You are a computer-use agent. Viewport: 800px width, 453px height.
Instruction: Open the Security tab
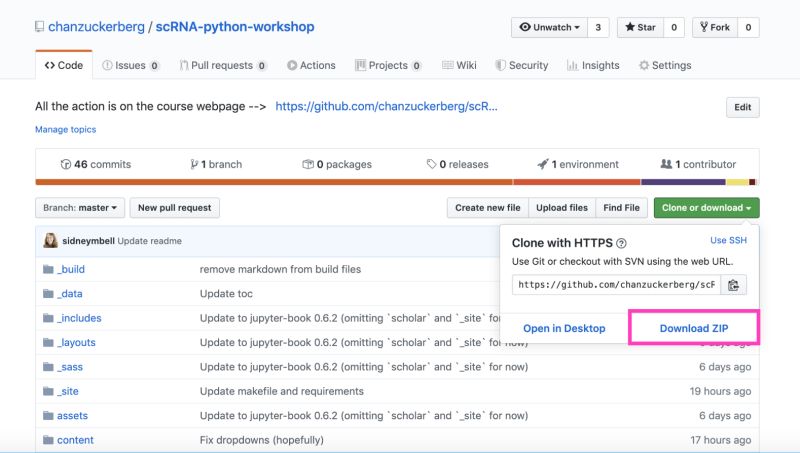[x=522, y=65]
